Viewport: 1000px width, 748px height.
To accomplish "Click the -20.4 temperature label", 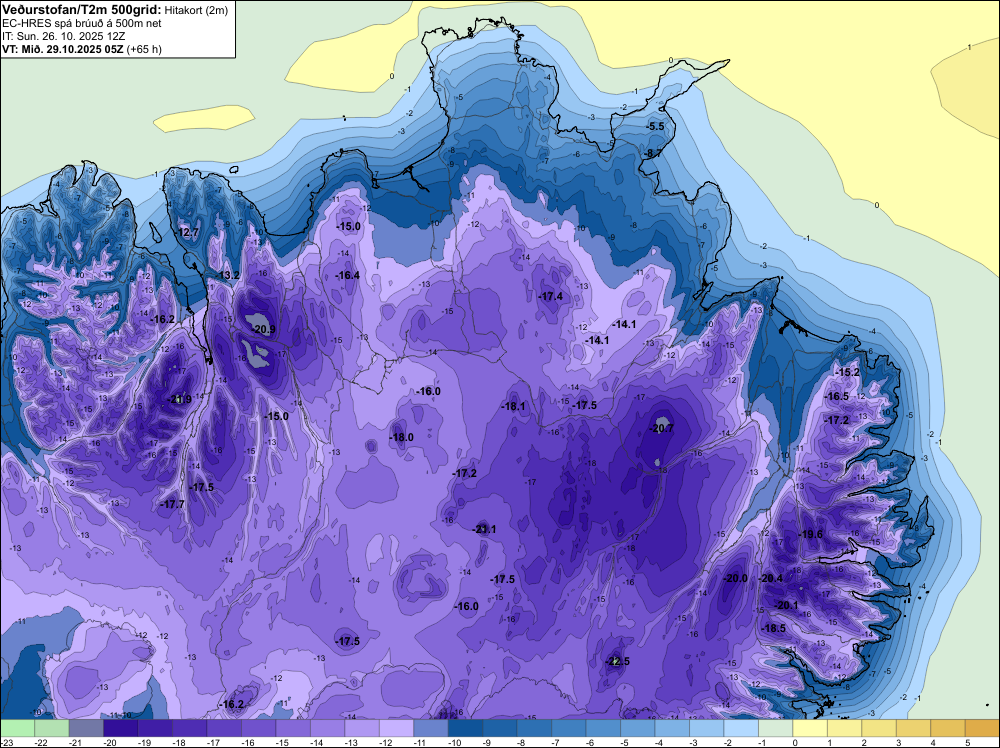I will click(771, 578).
